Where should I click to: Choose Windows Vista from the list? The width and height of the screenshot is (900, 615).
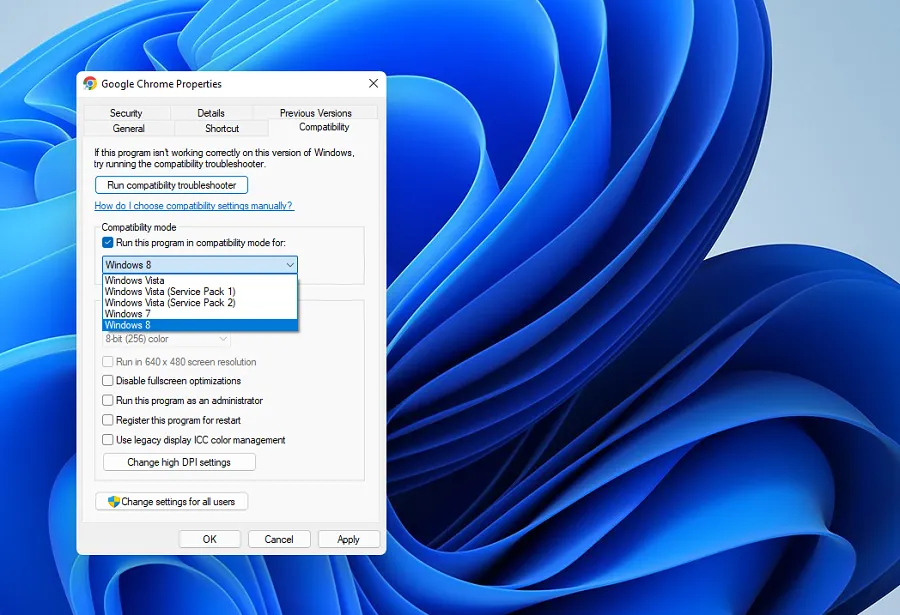point(200,280)
